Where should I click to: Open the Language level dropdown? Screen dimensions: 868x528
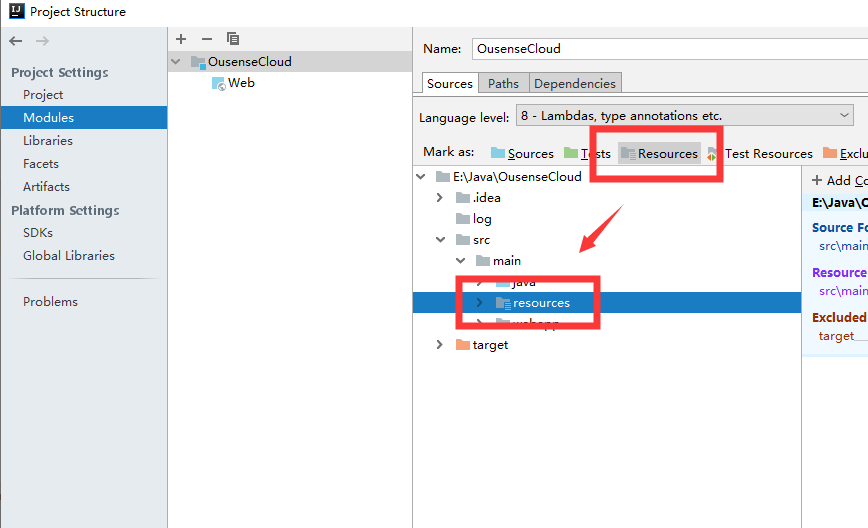685,116
